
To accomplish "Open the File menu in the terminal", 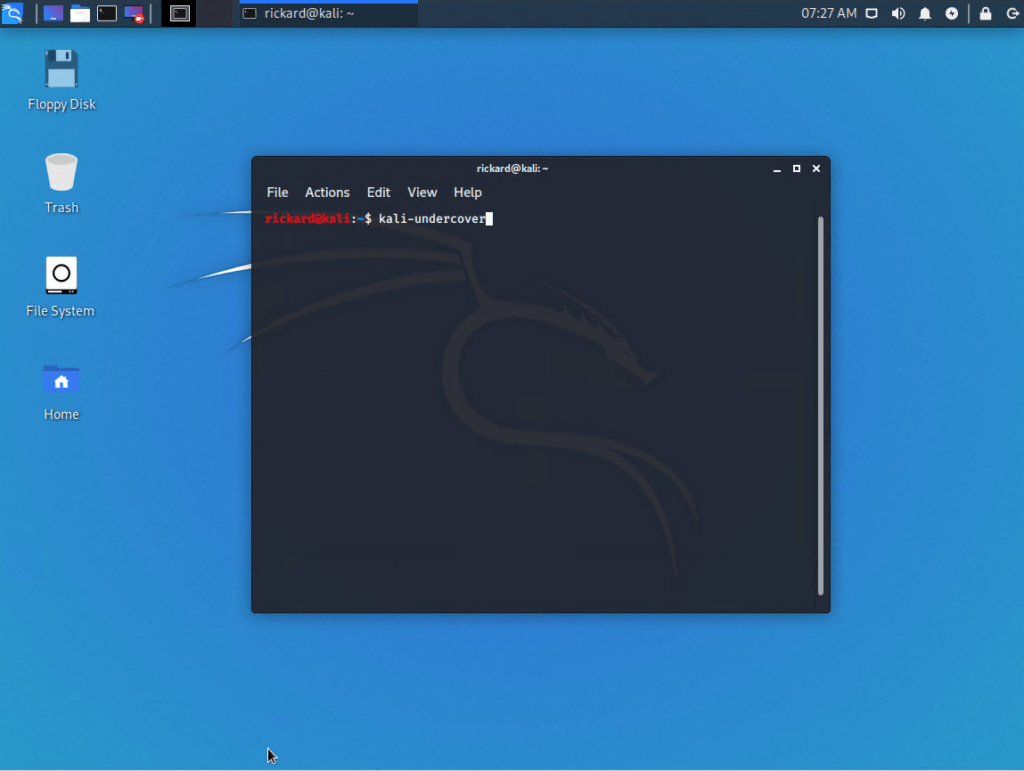I will [277, 192].
